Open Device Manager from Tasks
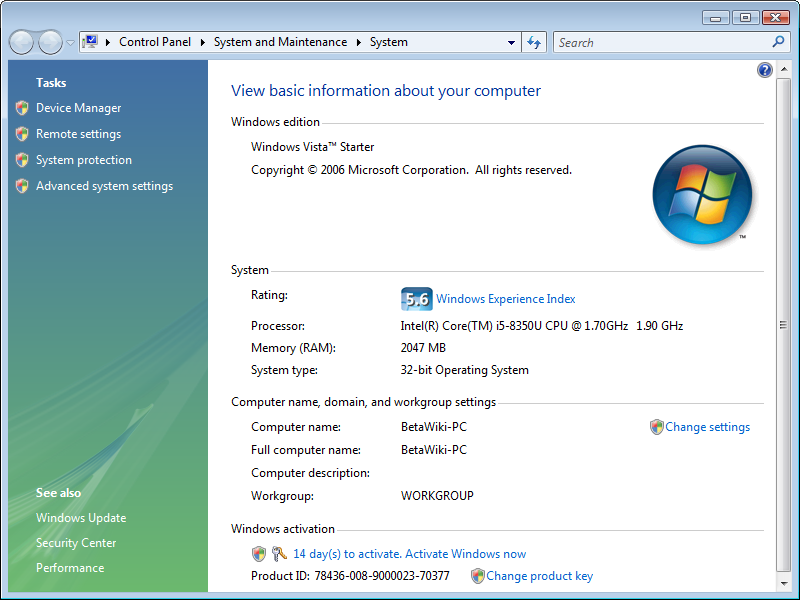This screenshot has width=800, height=600. coord(79,108)
